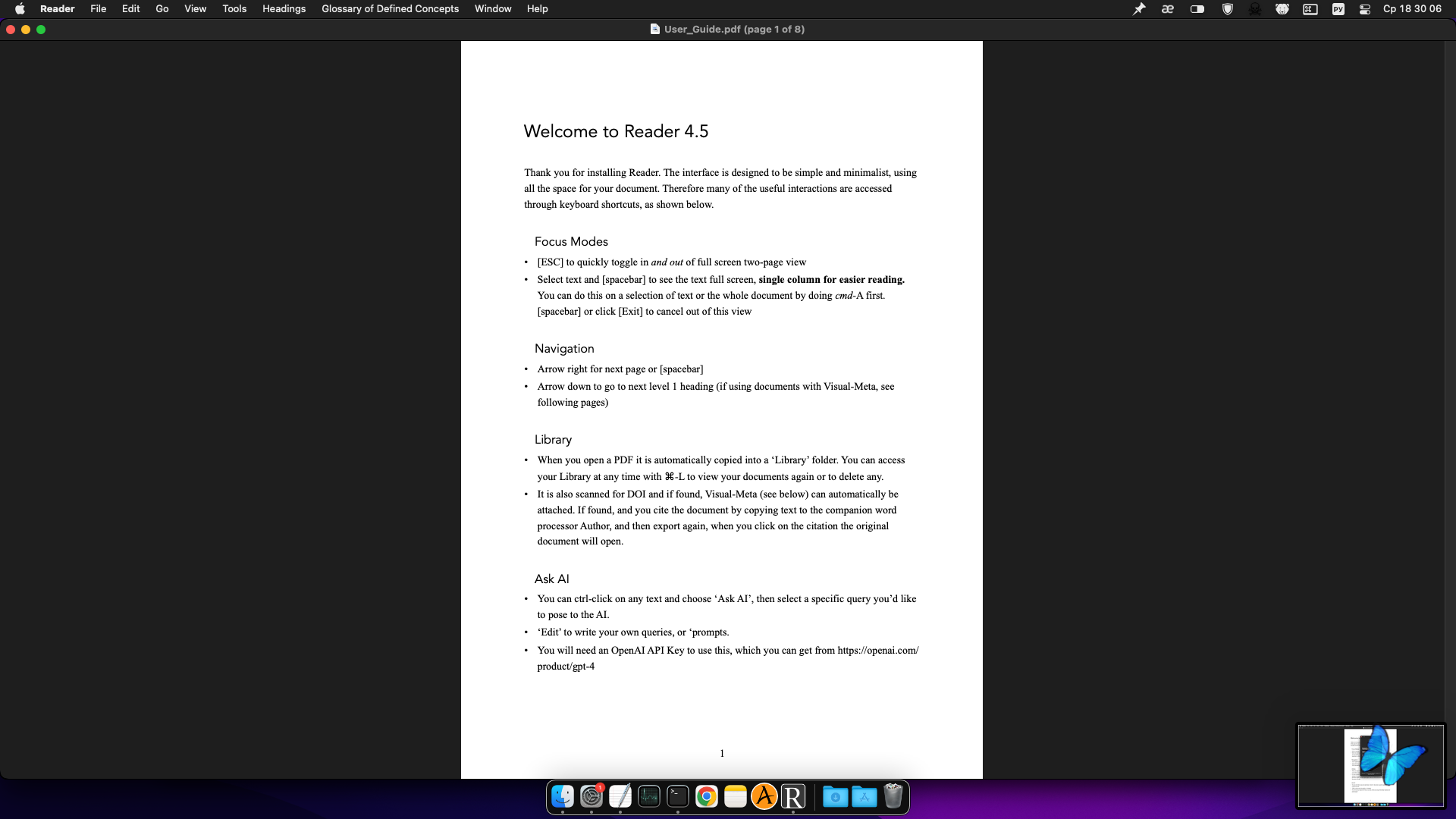Open the Go menu
Viewport: 1456px width, 819px height.
162,9
